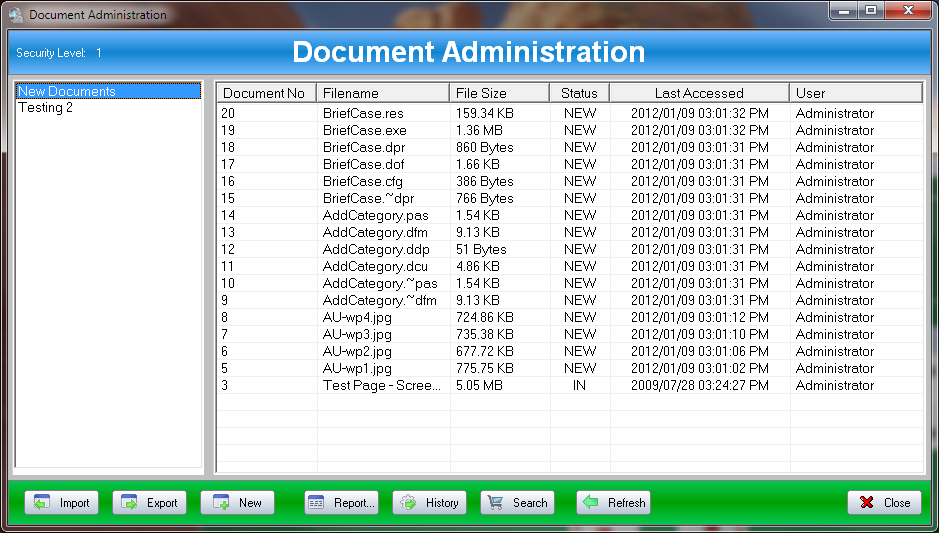The height and width of the screenshot is (533, 939).
Task: View document History
Action: click(429, 503)
